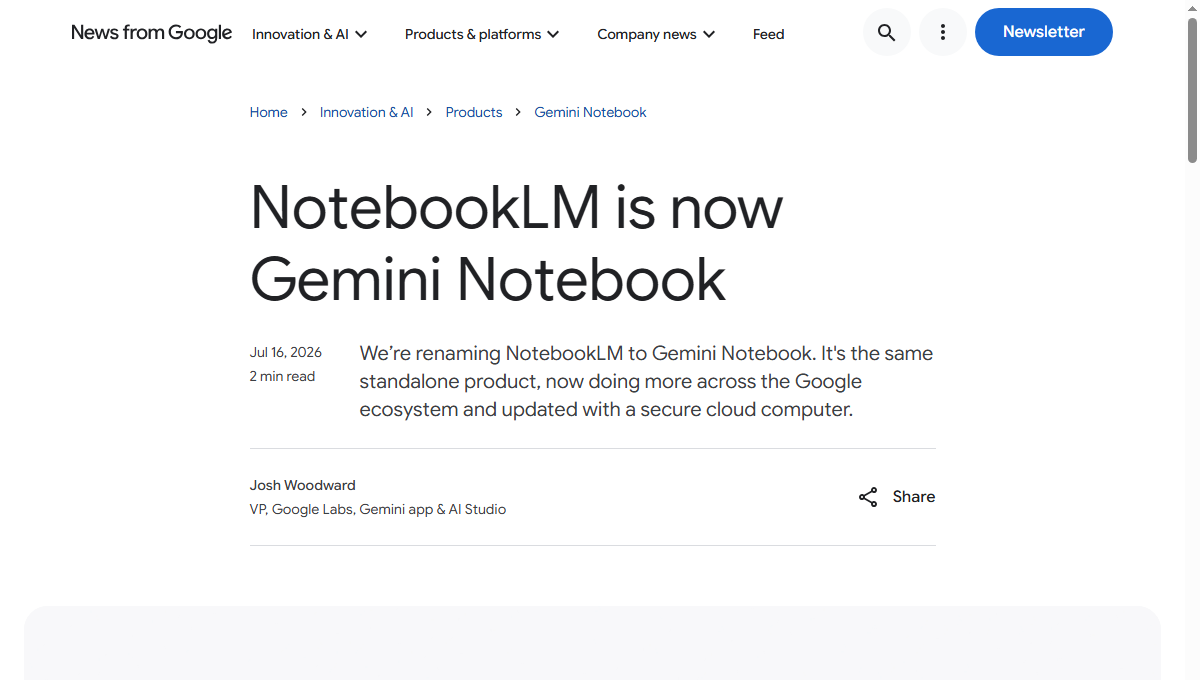
Task: Click the author name Josh Woodward
Action: [303, 485]
